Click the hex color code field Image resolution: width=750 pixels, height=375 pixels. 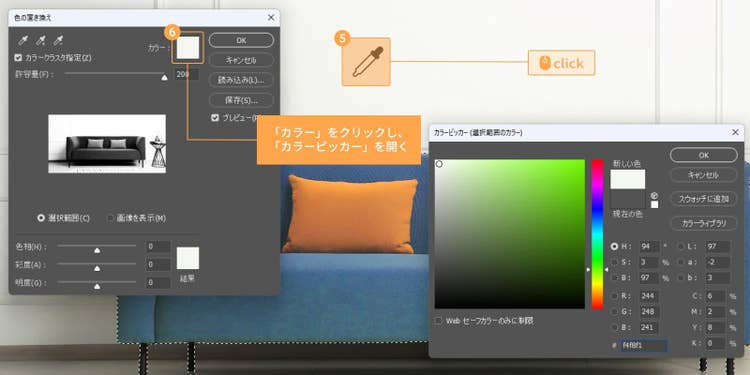point(644,346)
